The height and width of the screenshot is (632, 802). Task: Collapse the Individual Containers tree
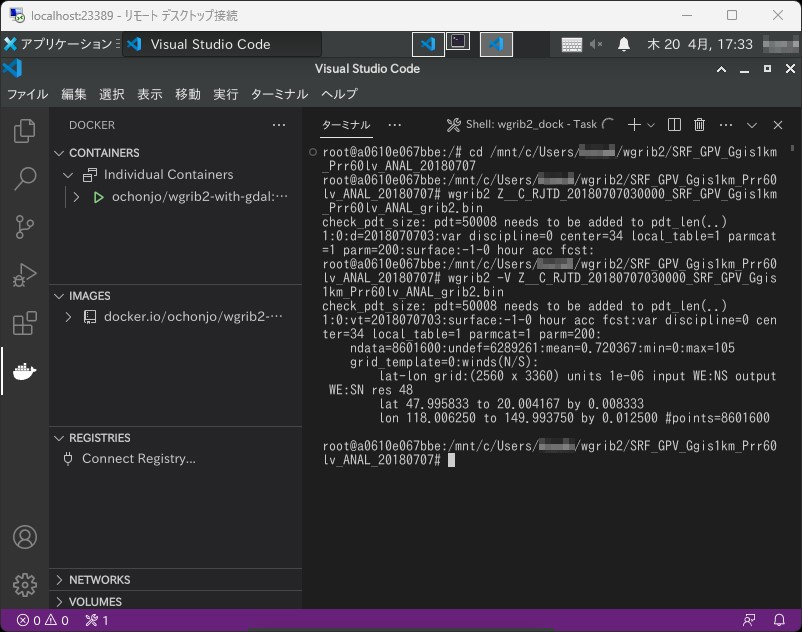click(x=70, y=173)
